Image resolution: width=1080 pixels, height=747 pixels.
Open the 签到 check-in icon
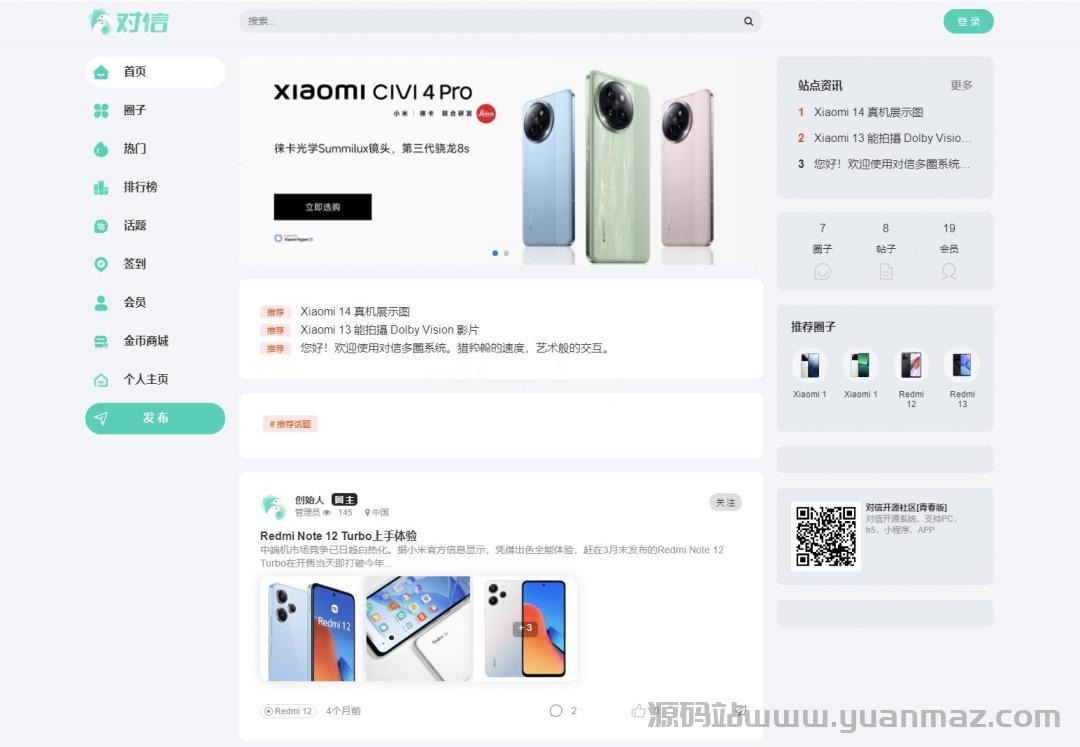[x=101, y=264]
